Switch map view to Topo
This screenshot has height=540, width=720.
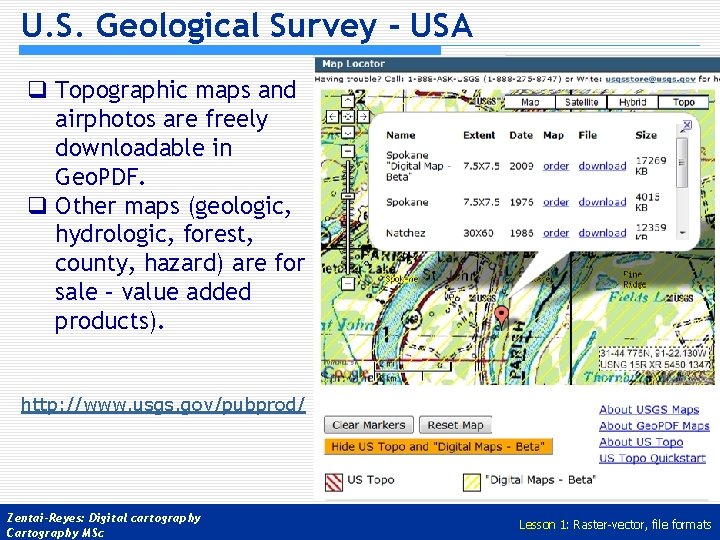(x=683, y=102)
